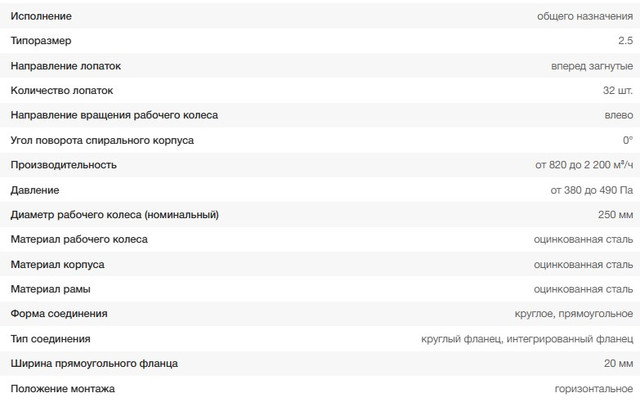640x411 pixels.
Task: Select the 'Типоразмер' label
Action: [x=42, y=41]
